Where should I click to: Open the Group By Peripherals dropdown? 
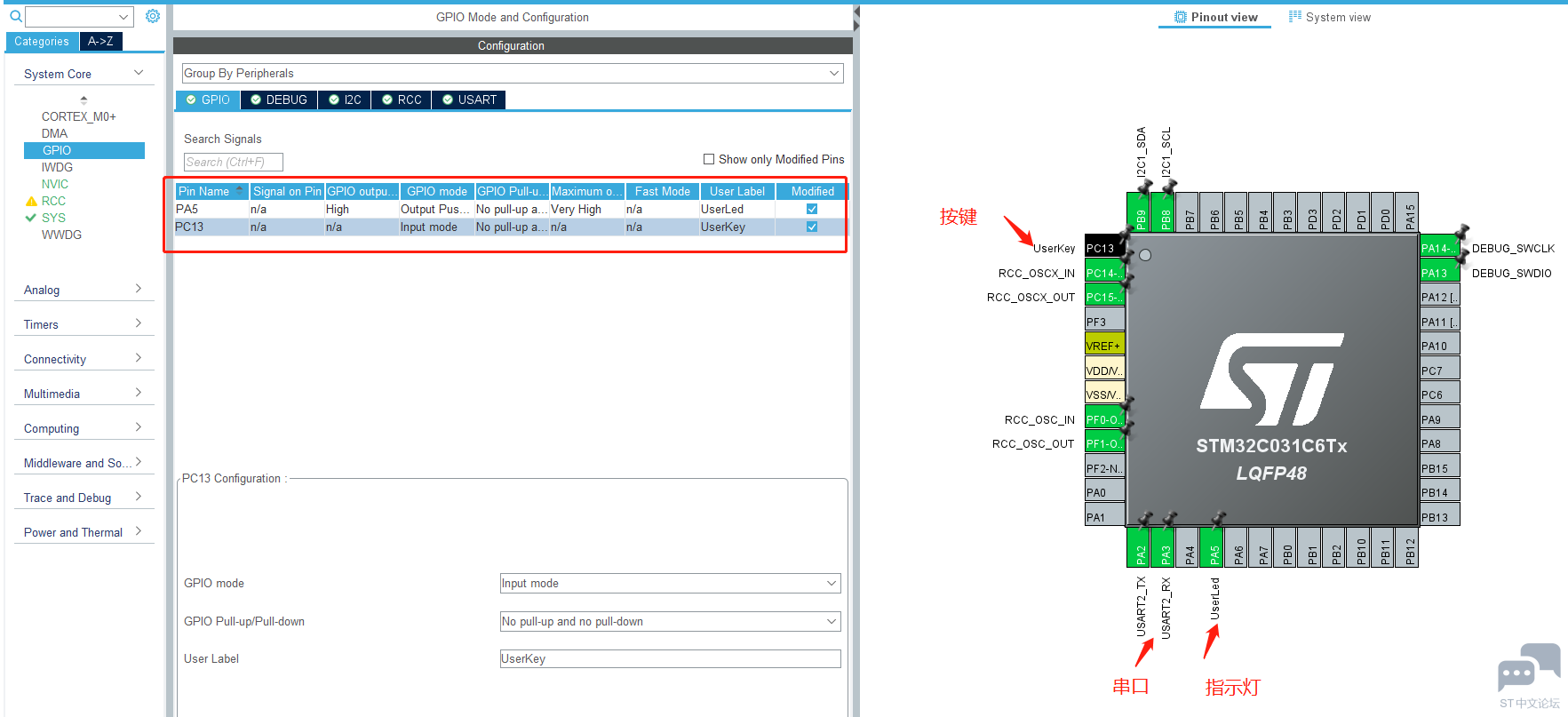(513, 73)
